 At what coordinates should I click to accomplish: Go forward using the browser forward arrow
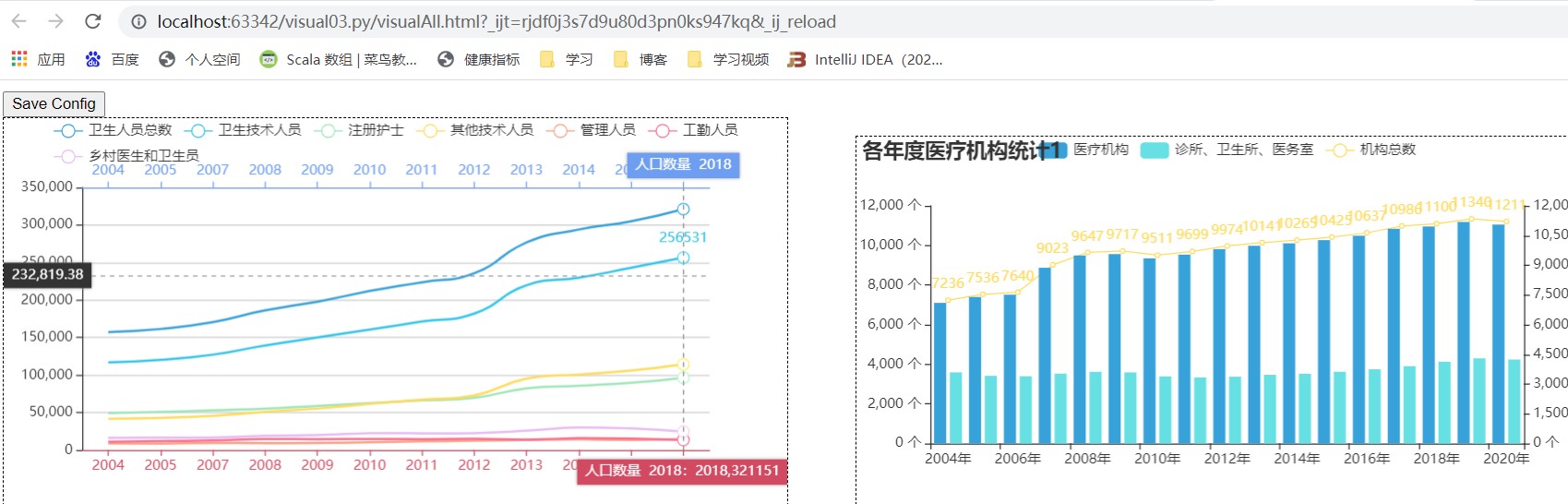(55, 21)
